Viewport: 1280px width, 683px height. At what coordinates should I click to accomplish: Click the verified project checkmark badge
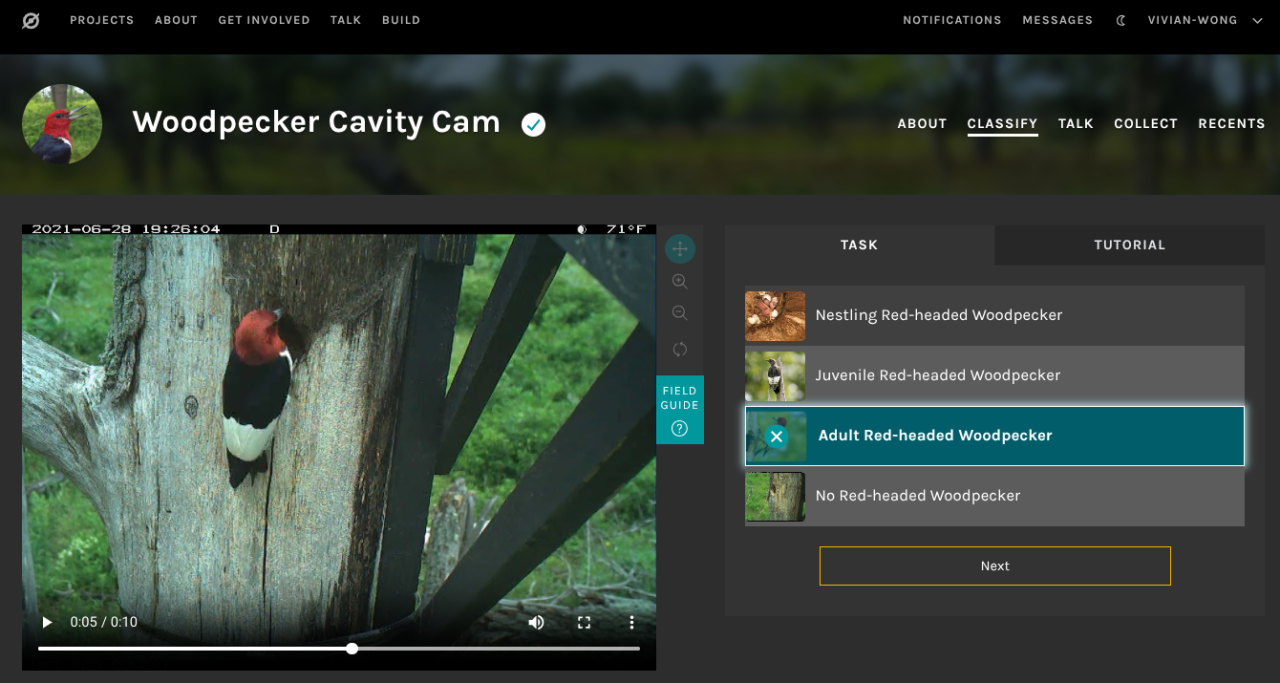pyautogui.click(x=534, y=125)
